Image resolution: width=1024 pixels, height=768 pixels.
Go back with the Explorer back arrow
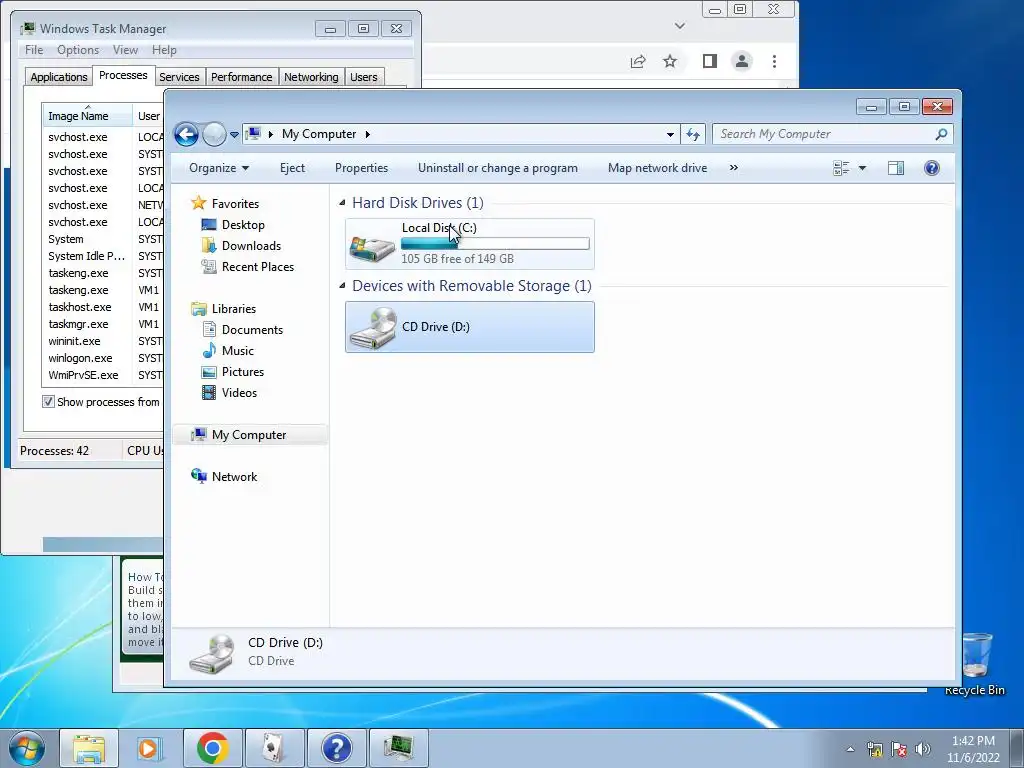(186, 135)
